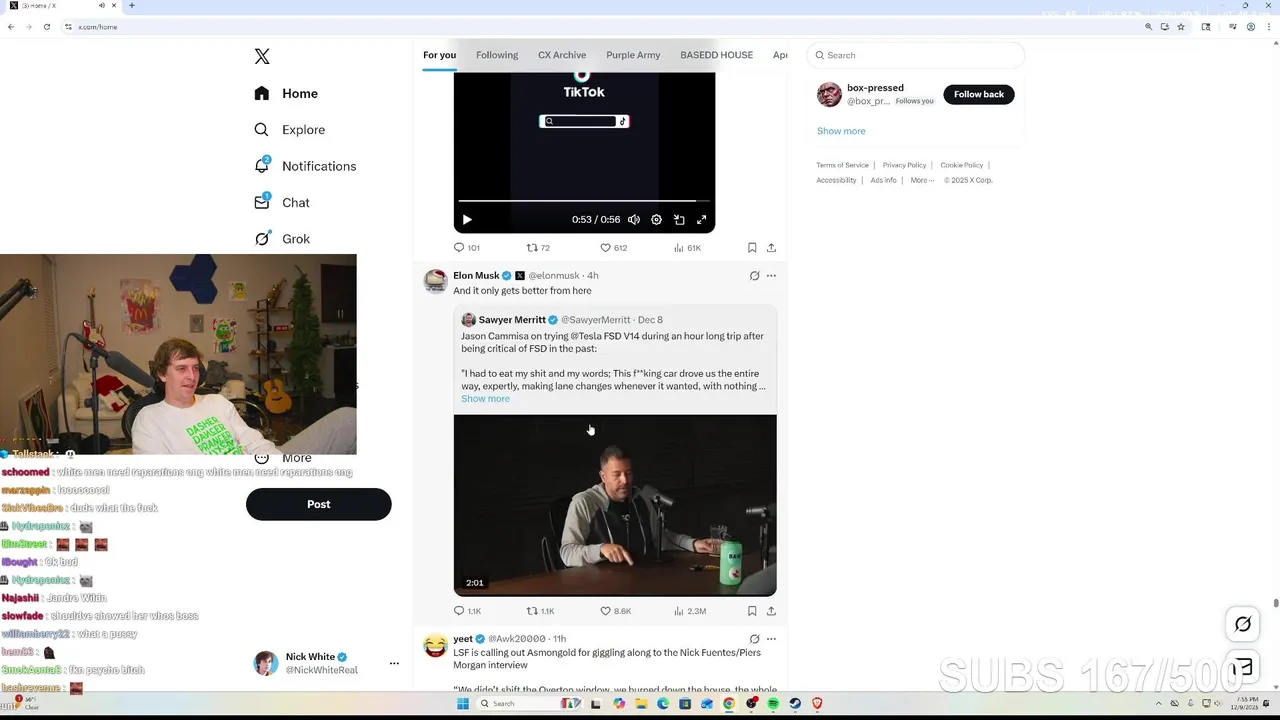
Task: Click the Post button
Action: pyautogui.click(x=318, y=504)
